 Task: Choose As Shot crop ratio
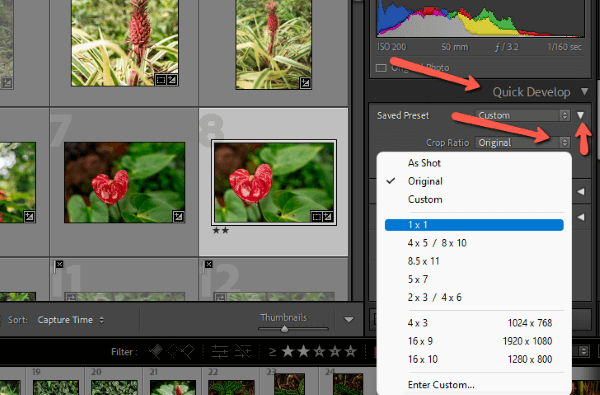(x=474, y=163)
